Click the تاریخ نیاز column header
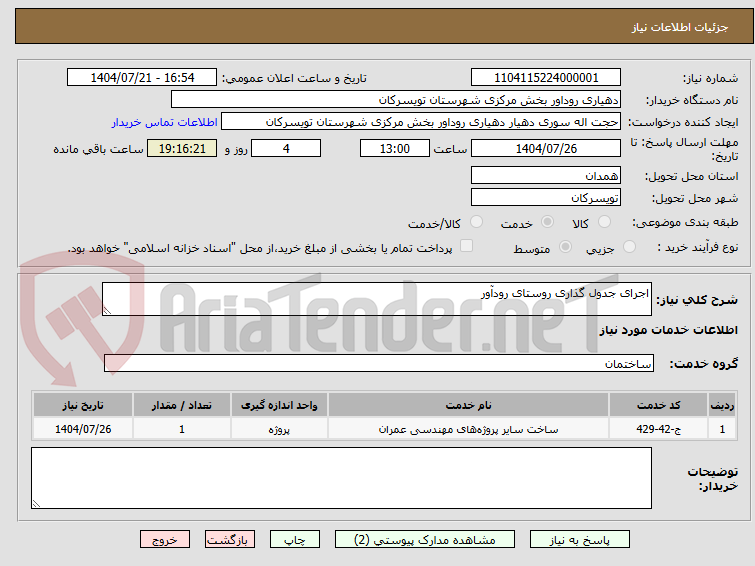The width and height of the screenshot is (755, 566). 83,405
